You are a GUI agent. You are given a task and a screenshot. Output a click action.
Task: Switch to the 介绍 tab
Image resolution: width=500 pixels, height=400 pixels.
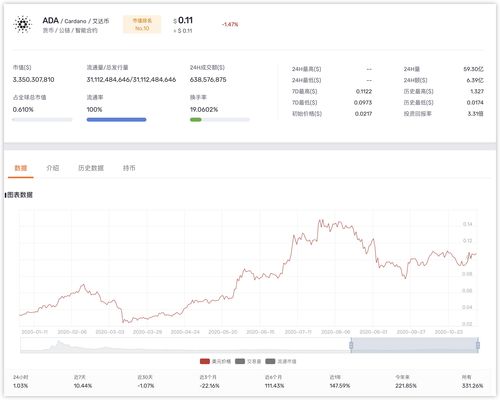tap(53, 168)
